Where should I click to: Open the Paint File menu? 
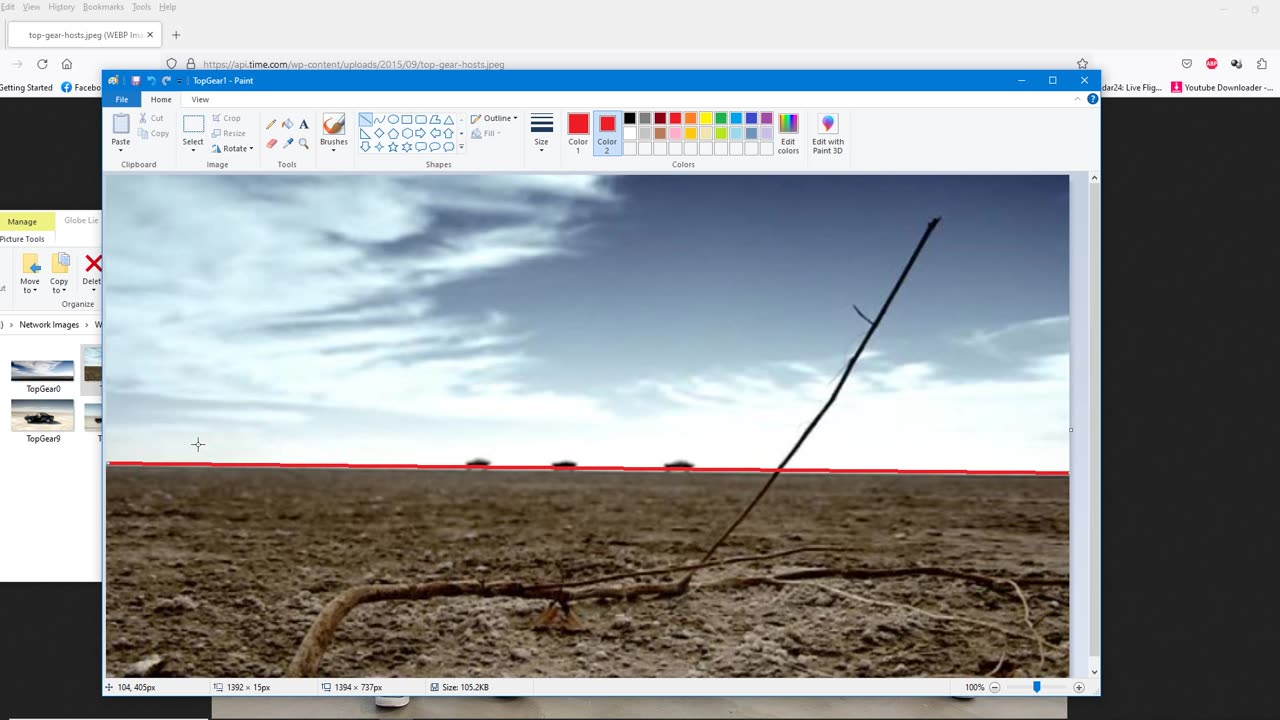tap(122, 99)
